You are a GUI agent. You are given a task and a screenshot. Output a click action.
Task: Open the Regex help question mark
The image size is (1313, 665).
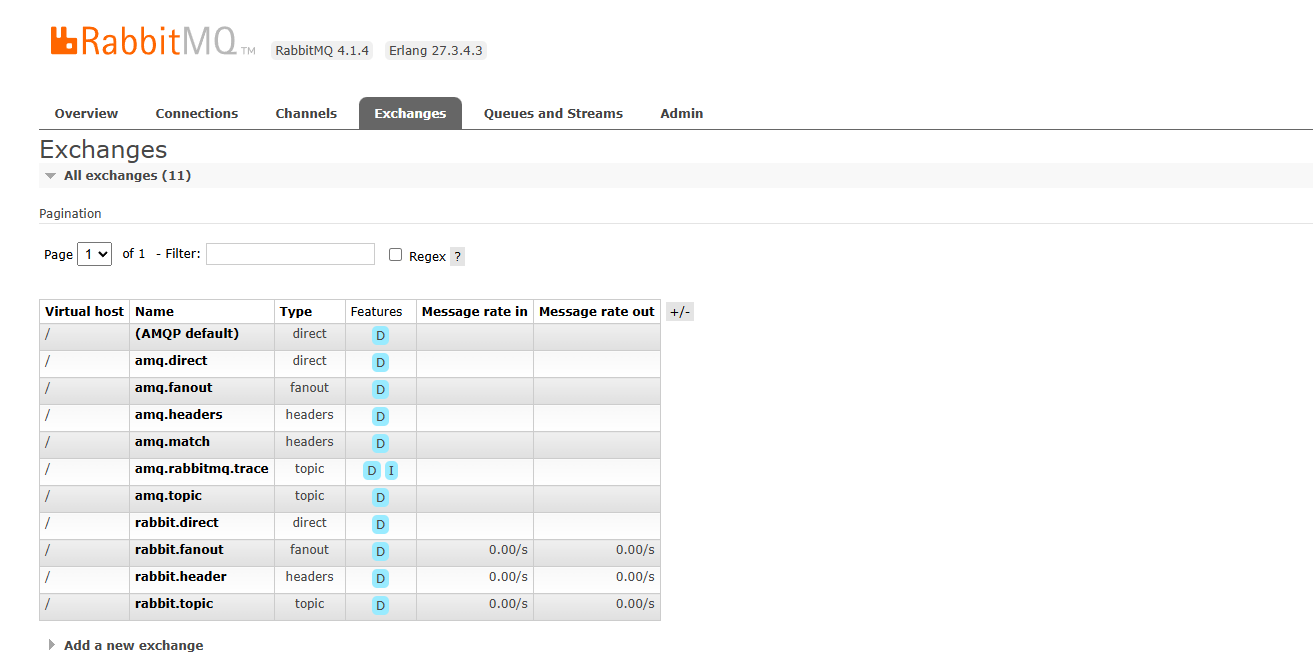tap(457, 256)
